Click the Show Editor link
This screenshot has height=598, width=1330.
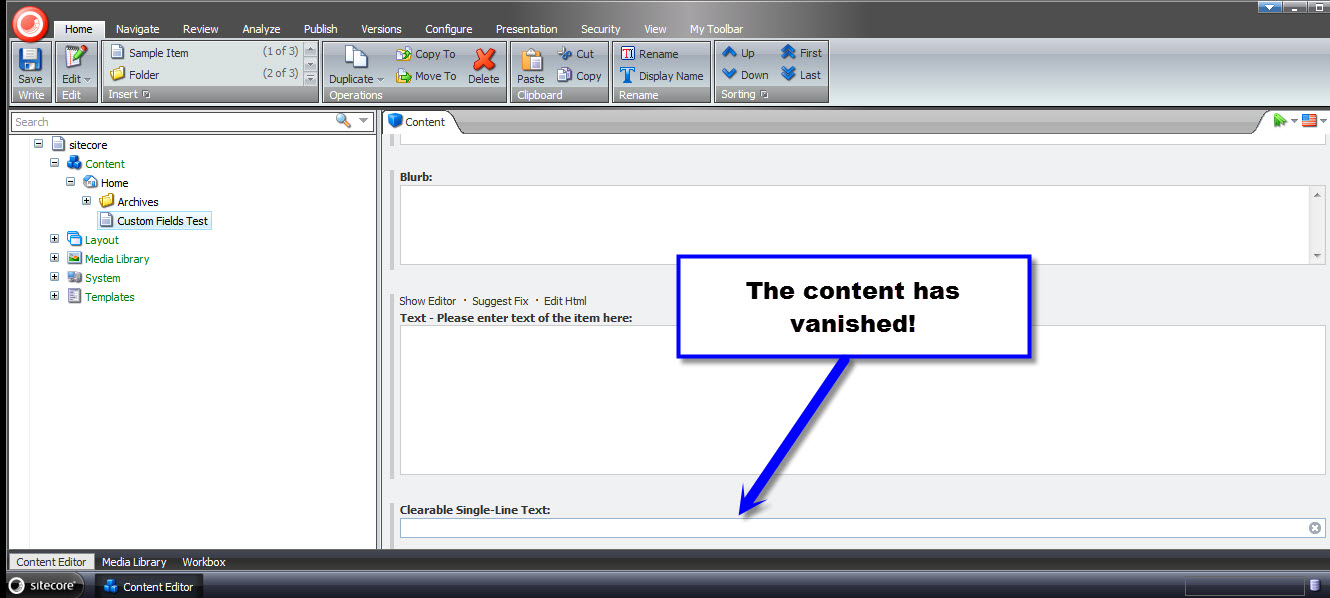pos(427,301)
